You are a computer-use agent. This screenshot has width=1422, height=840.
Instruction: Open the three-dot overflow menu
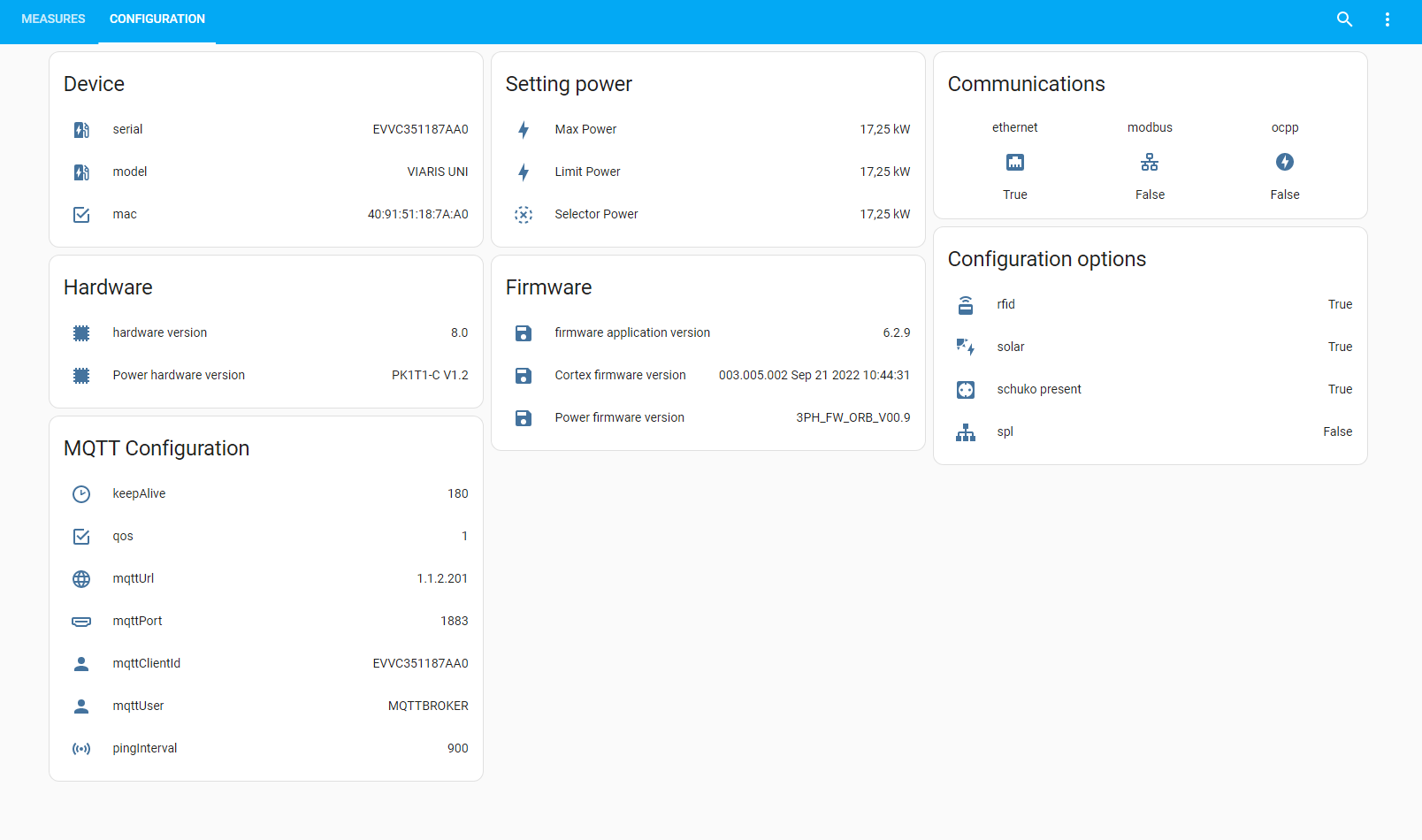tap(1387, 19)
